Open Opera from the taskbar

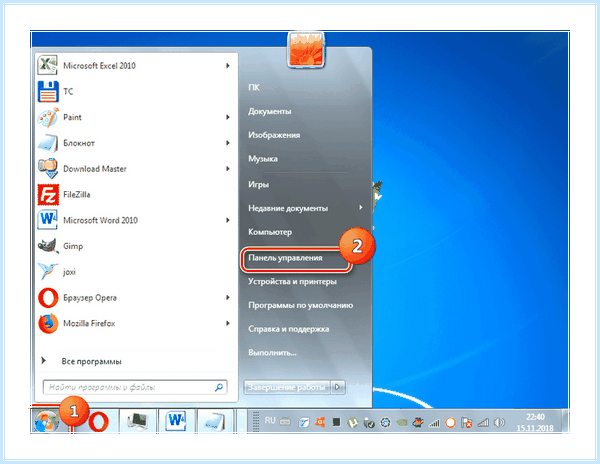(x=98, y=422)
